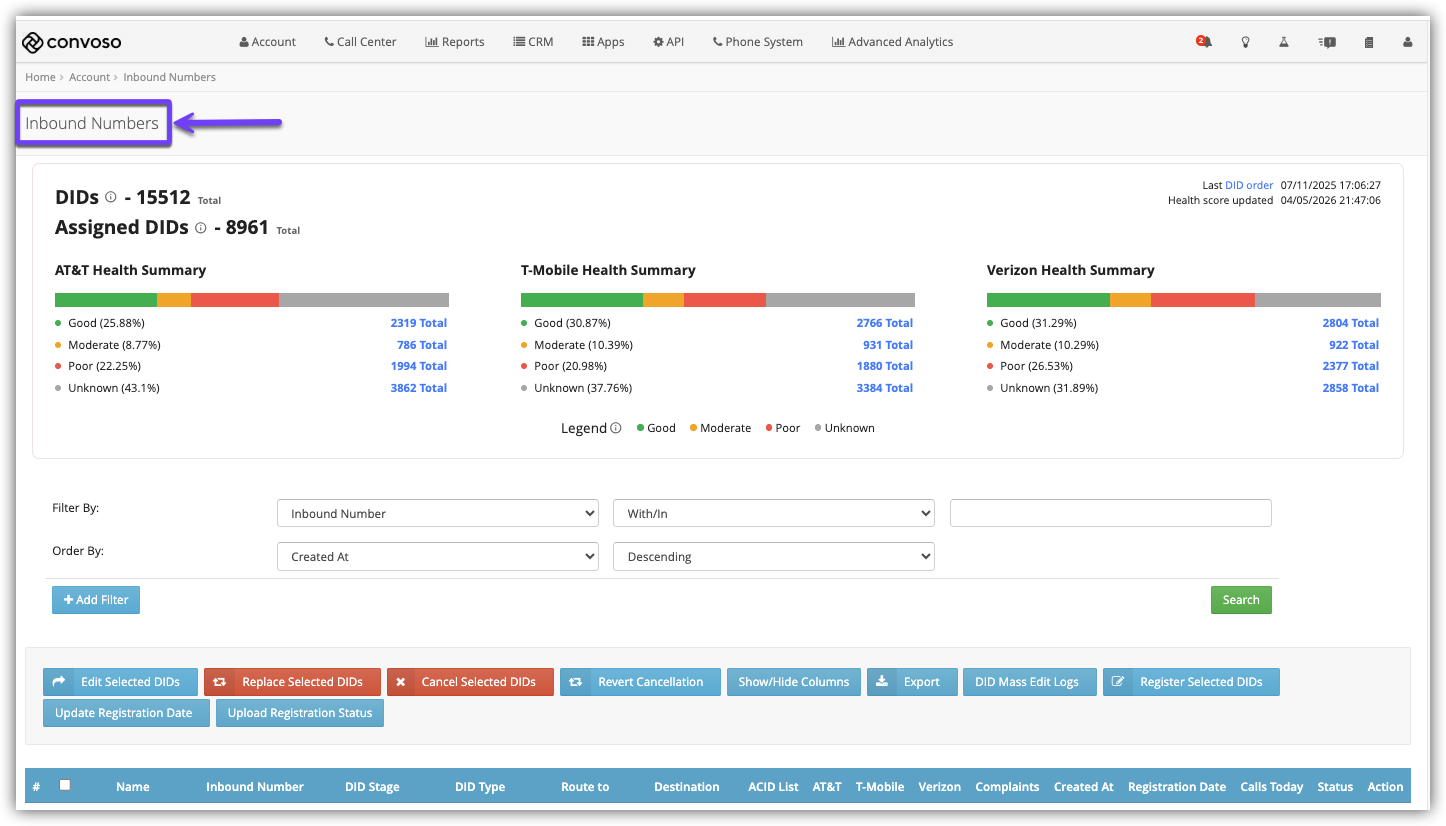Click the Convoso logo
The height and width of the screenshot is (826, 1446).
pos(72,42)
